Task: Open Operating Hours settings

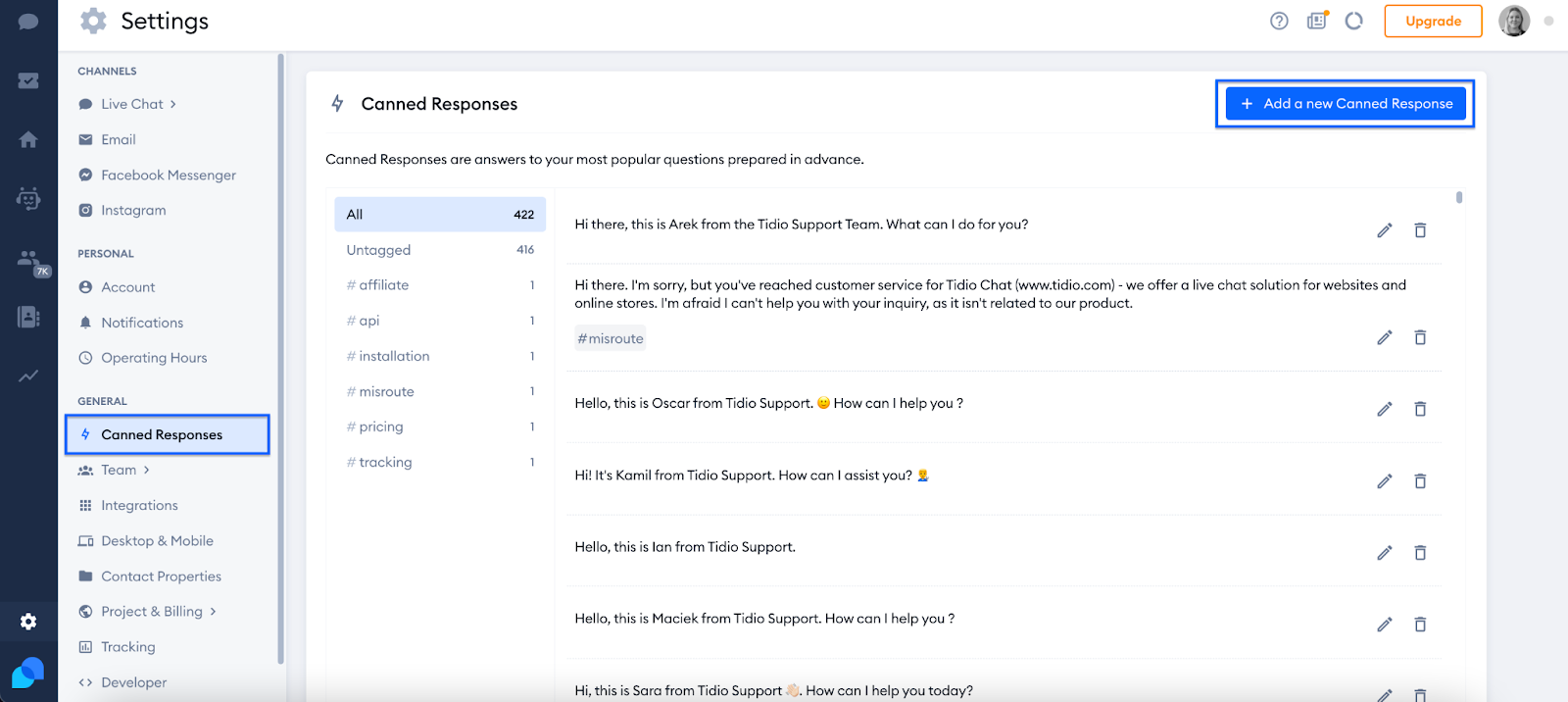Action: pos(154,358)
